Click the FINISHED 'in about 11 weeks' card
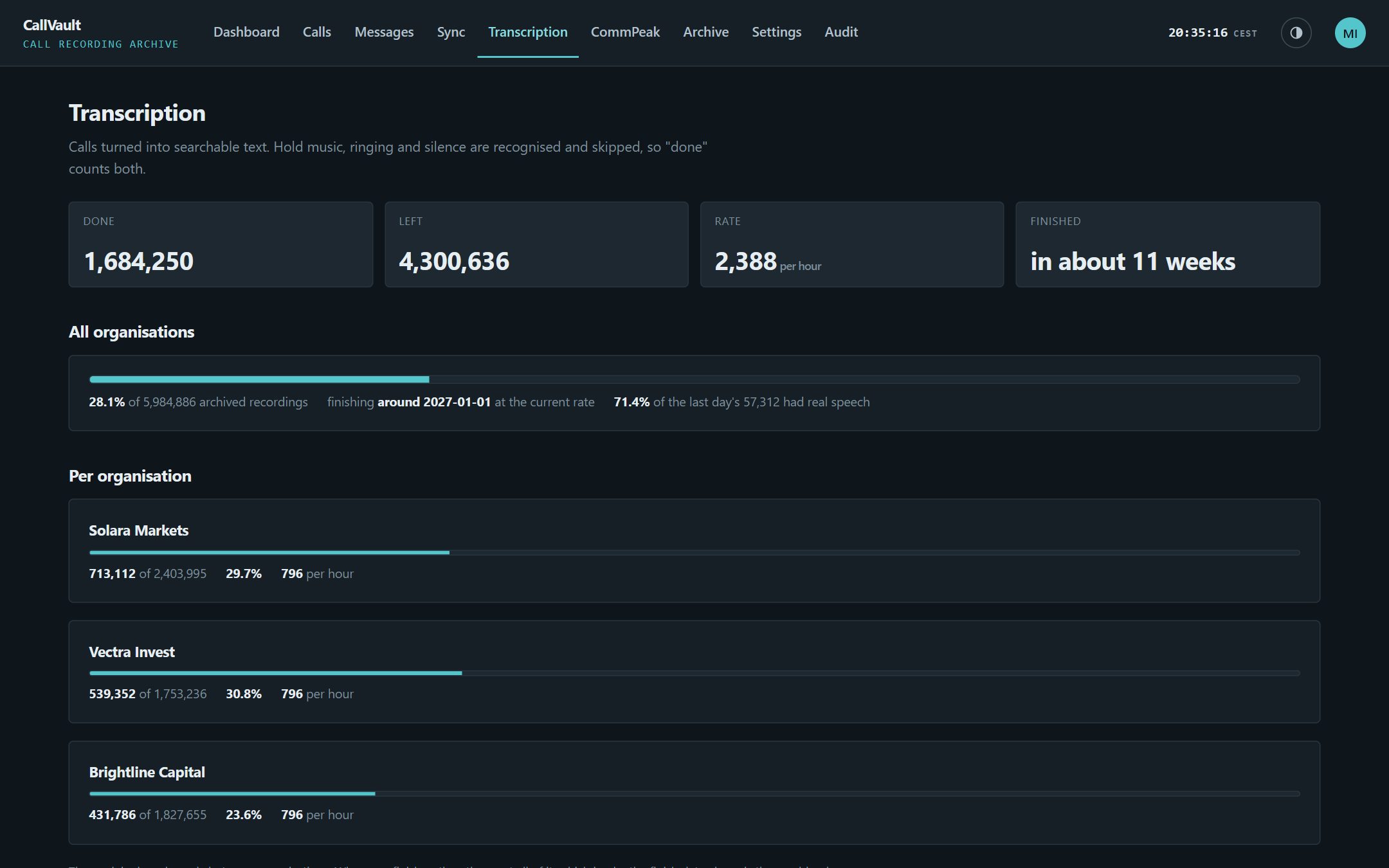The image size is (1389, 868). pyautogui.click(x=1167, y=244)
